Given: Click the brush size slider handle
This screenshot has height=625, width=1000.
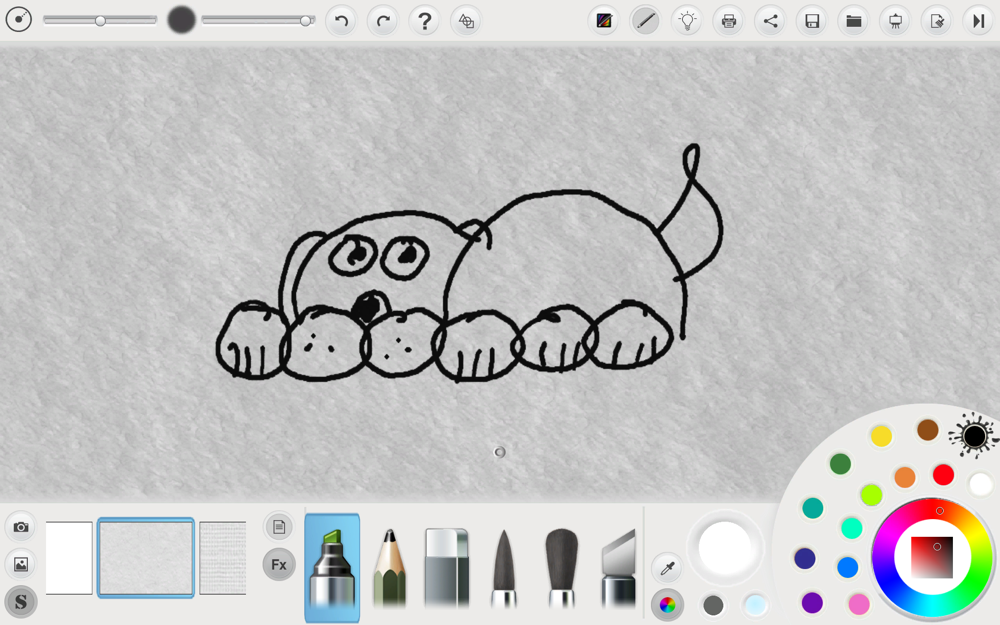Looking at the screenshot, I should [100, 20].
